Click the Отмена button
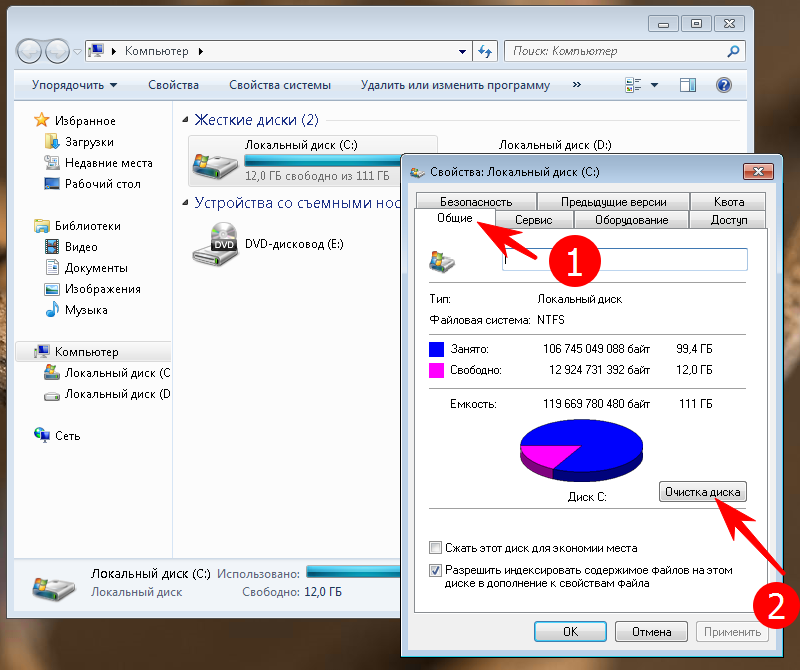This screenshot has width=800, height=670. 651,631
